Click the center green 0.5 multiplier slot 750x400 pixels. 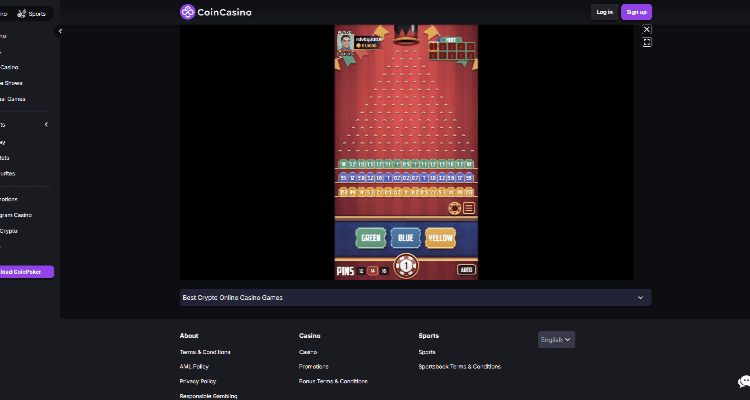[406, 164]
